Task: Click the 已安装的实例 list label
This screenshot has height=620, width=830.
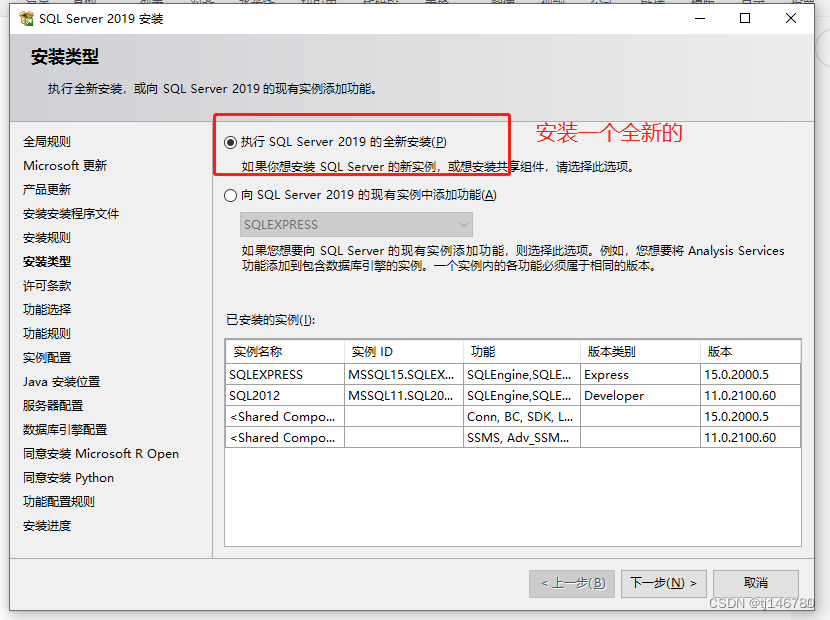Action: pos(270,320)
